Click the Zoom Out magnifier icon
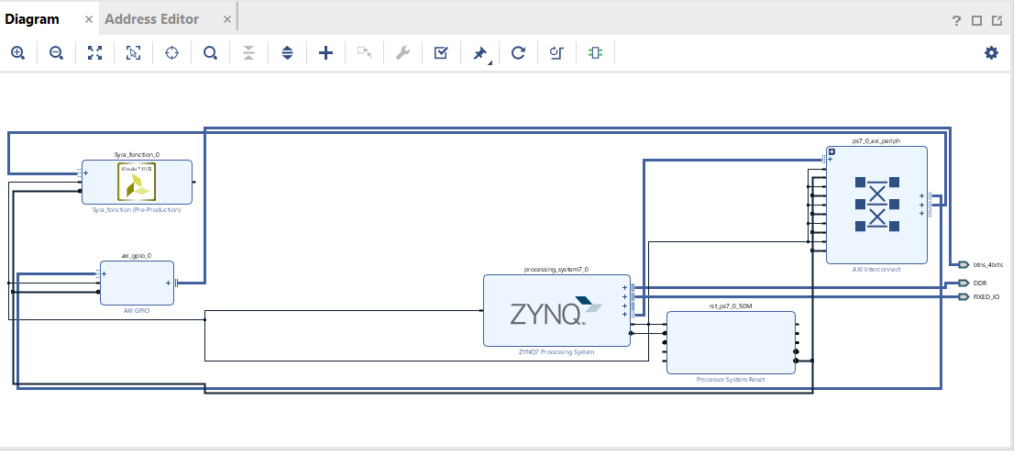Screen dimensions: 1024x456 click(56, 53)
